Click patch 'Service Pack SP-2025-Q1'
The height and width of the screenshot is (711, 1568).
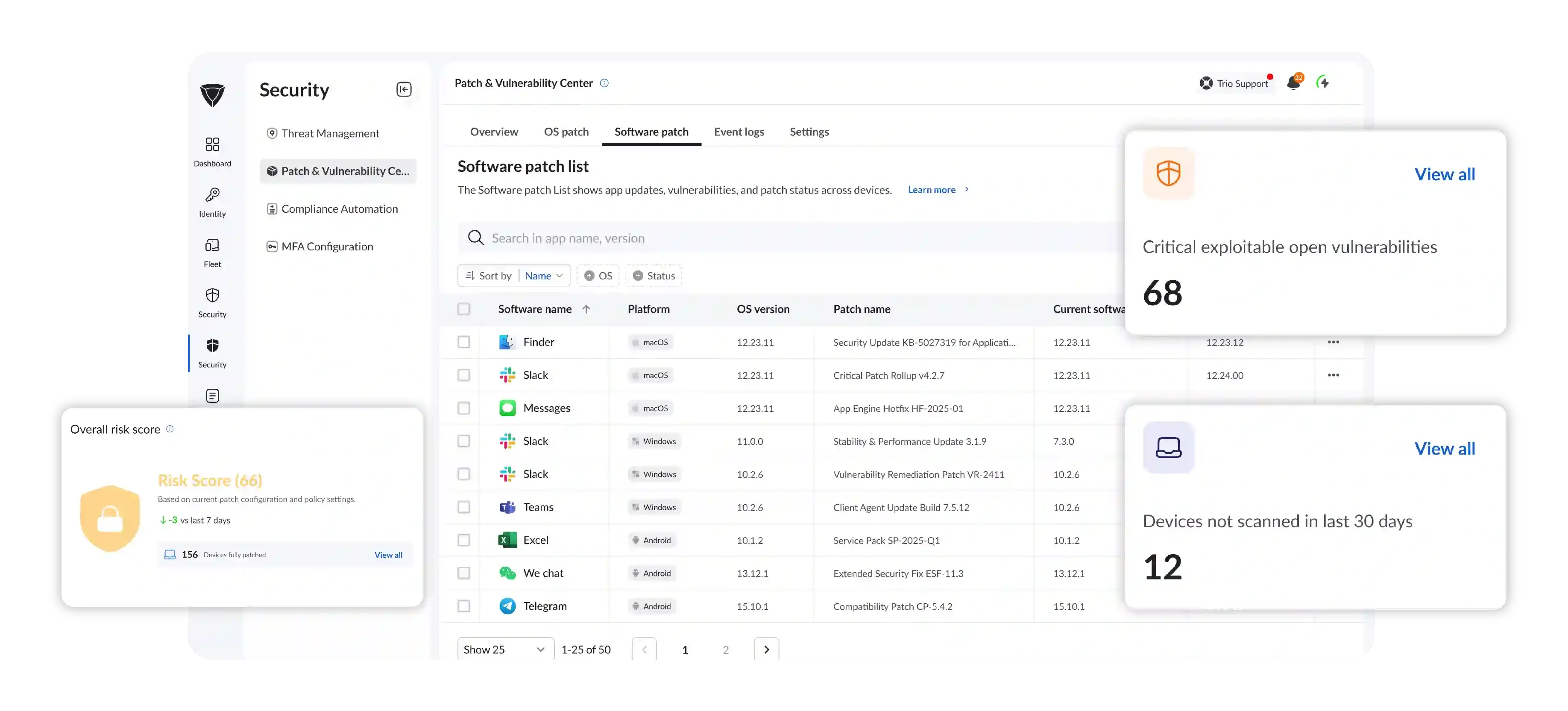[886, 540]
